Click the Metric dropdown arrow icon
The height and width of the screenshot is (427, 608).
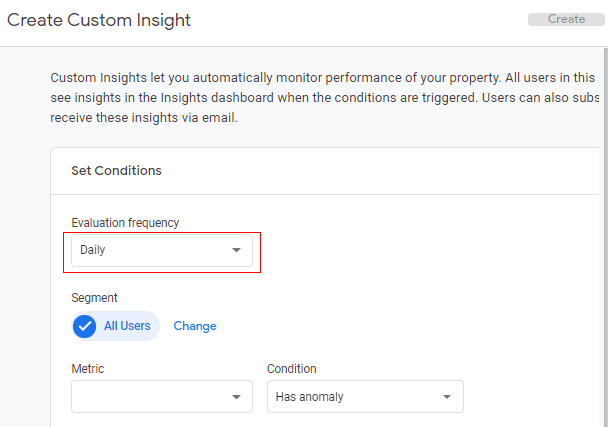[x=236, y=397]
